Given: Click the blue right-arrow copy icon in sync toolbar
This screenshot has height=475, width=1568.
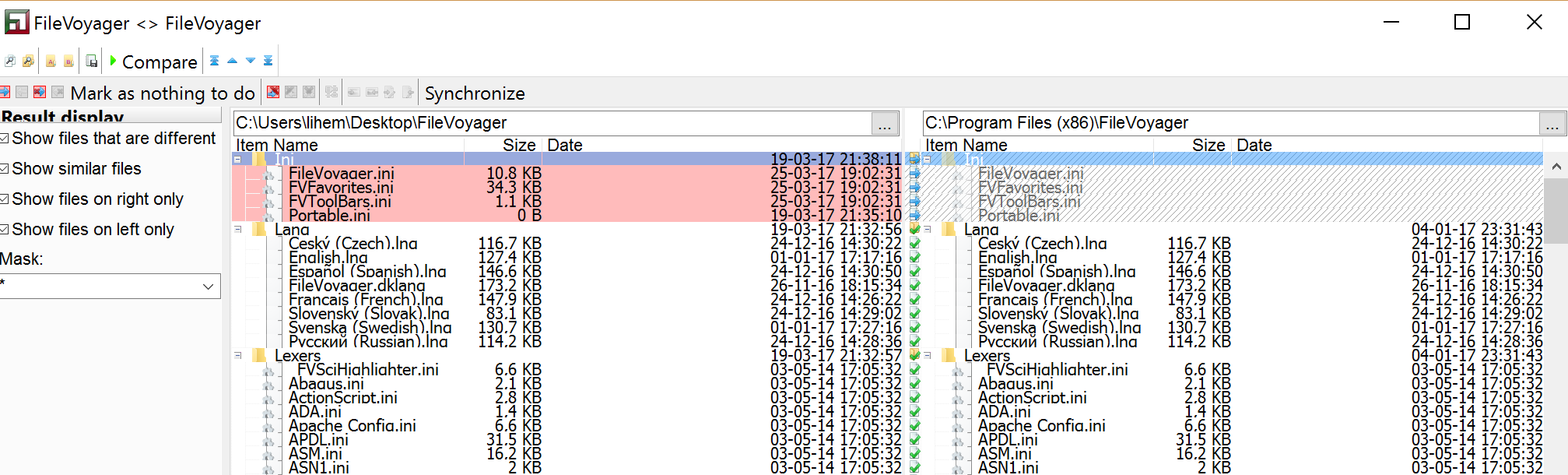Looking at the screenshot, I should pos(5,92).
